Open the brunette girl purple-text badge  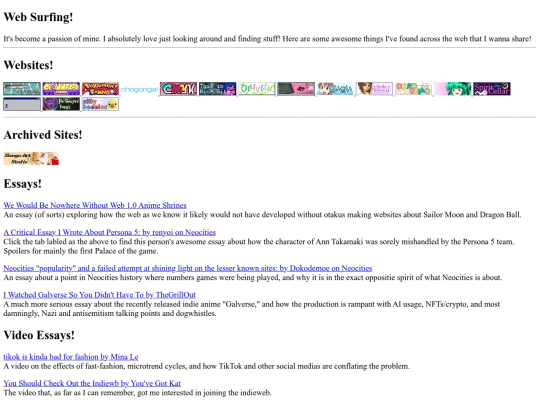pyautogui.click(x=374, y=89)
